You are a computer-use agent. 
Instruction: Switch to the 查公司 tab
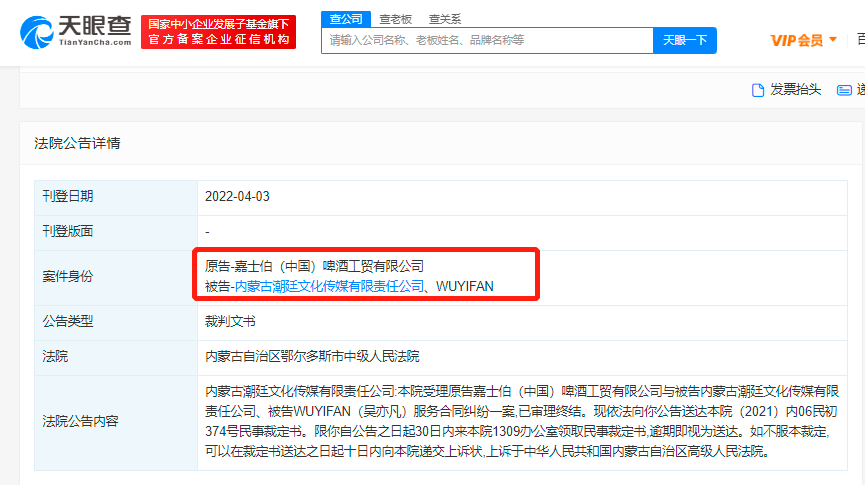point(346,19)
